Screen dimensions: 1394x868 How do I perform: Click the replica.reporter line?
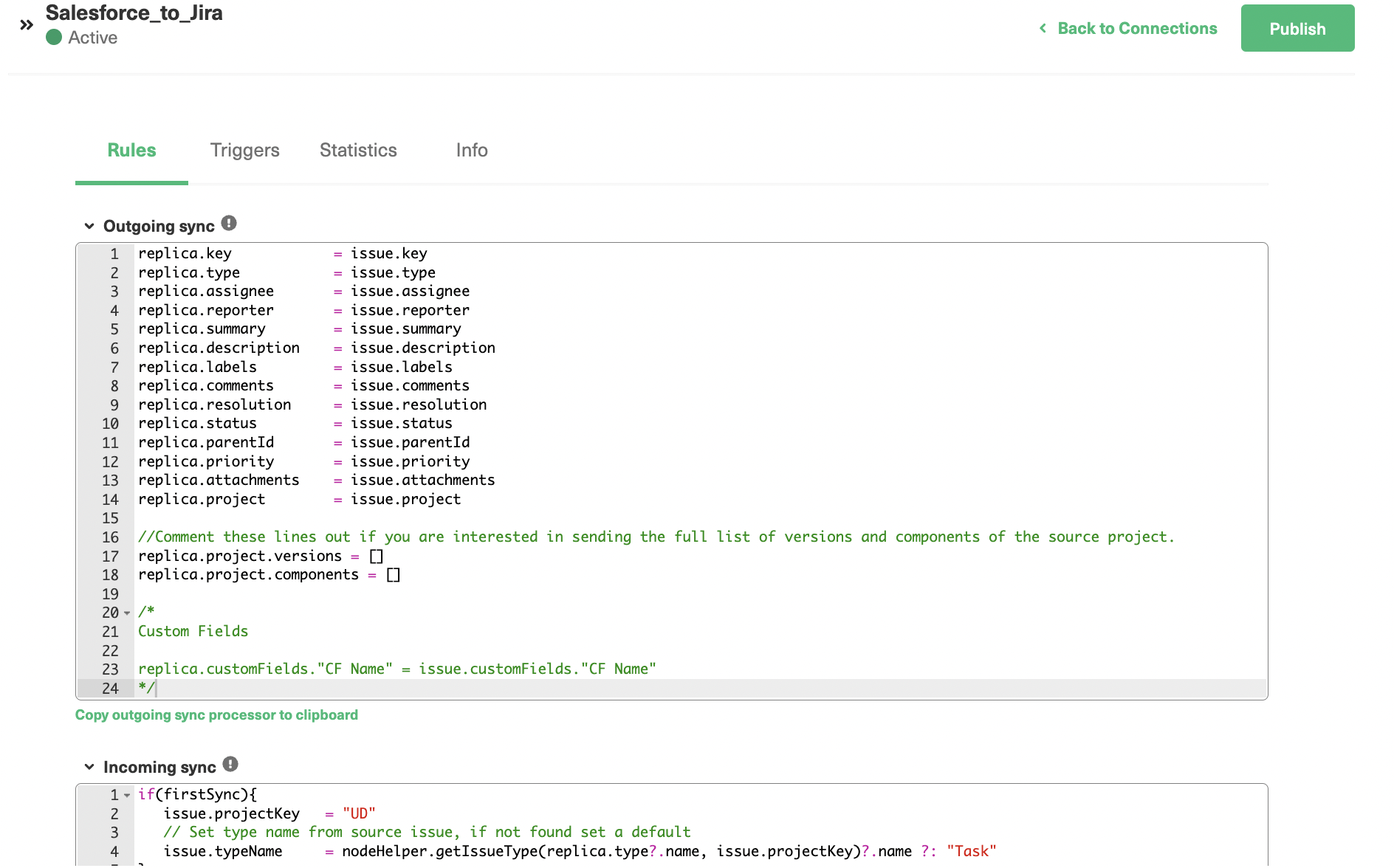tap(303, 311)
